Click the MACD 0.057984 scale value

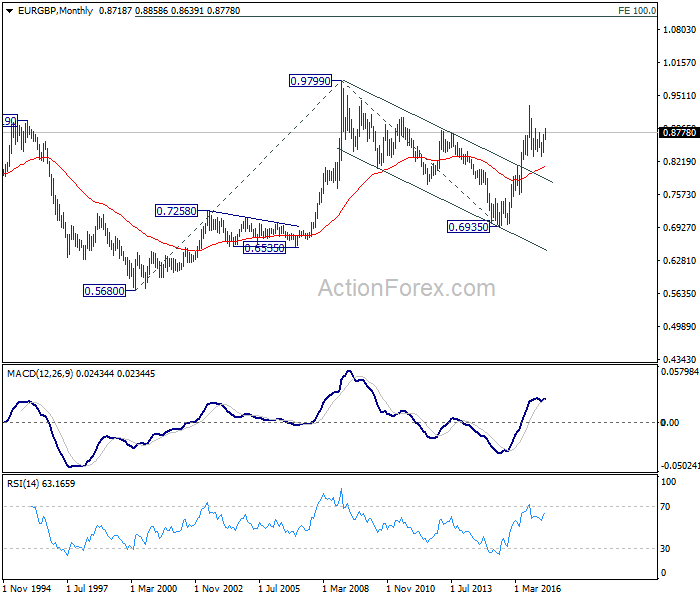tap(679, 371)
